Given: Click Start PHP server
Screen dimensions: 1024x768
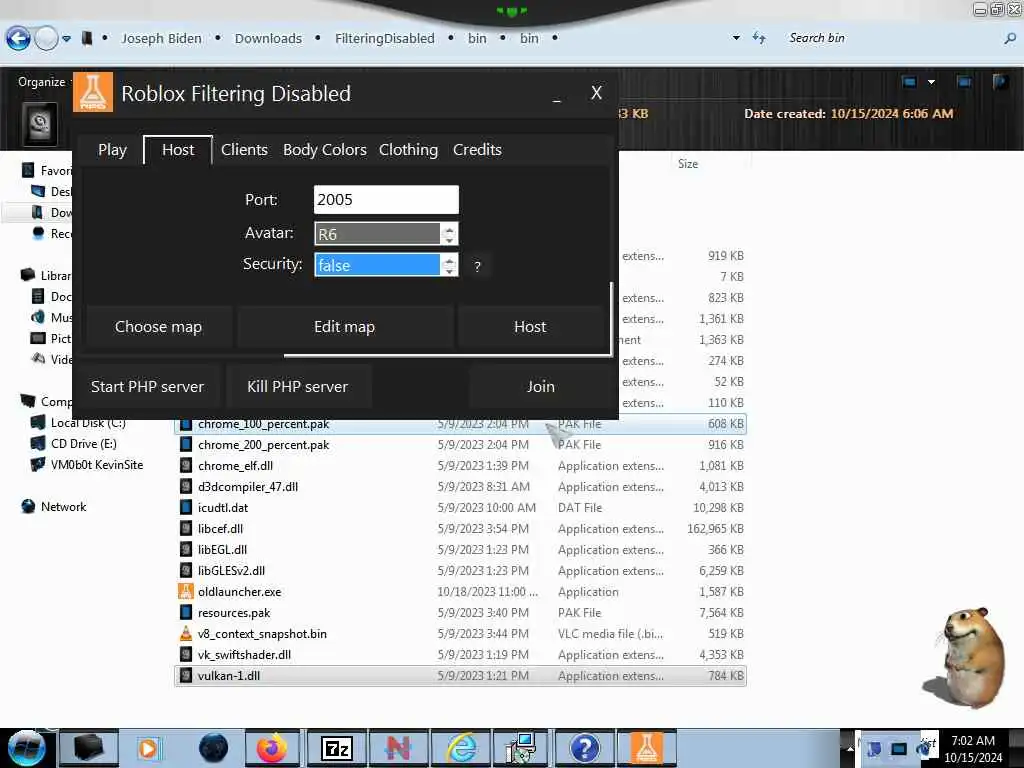Looking at the screenshot, I should 148,387.
